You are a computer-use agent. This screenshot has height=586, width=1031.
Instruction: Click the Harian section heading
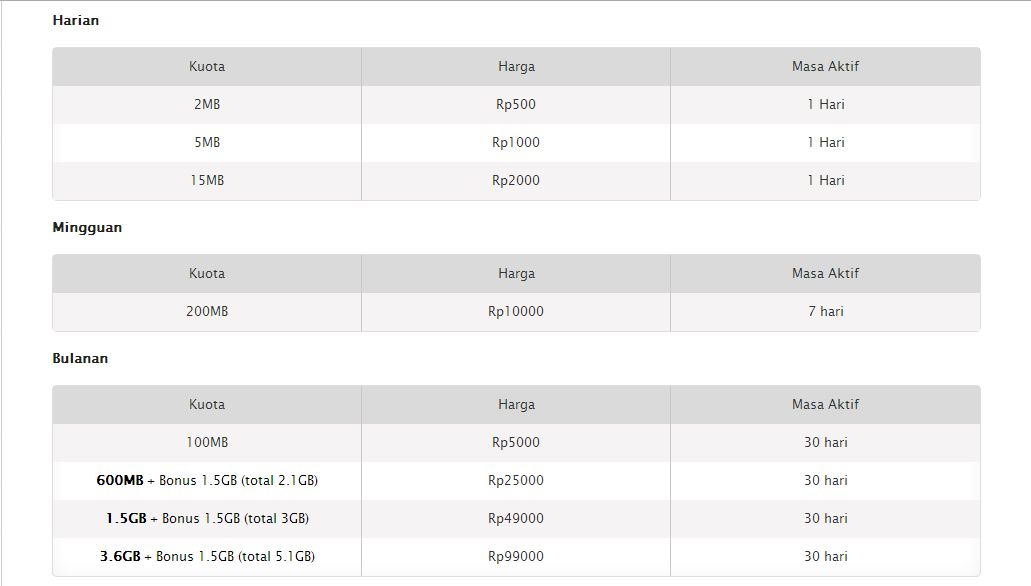pos(76,20)
